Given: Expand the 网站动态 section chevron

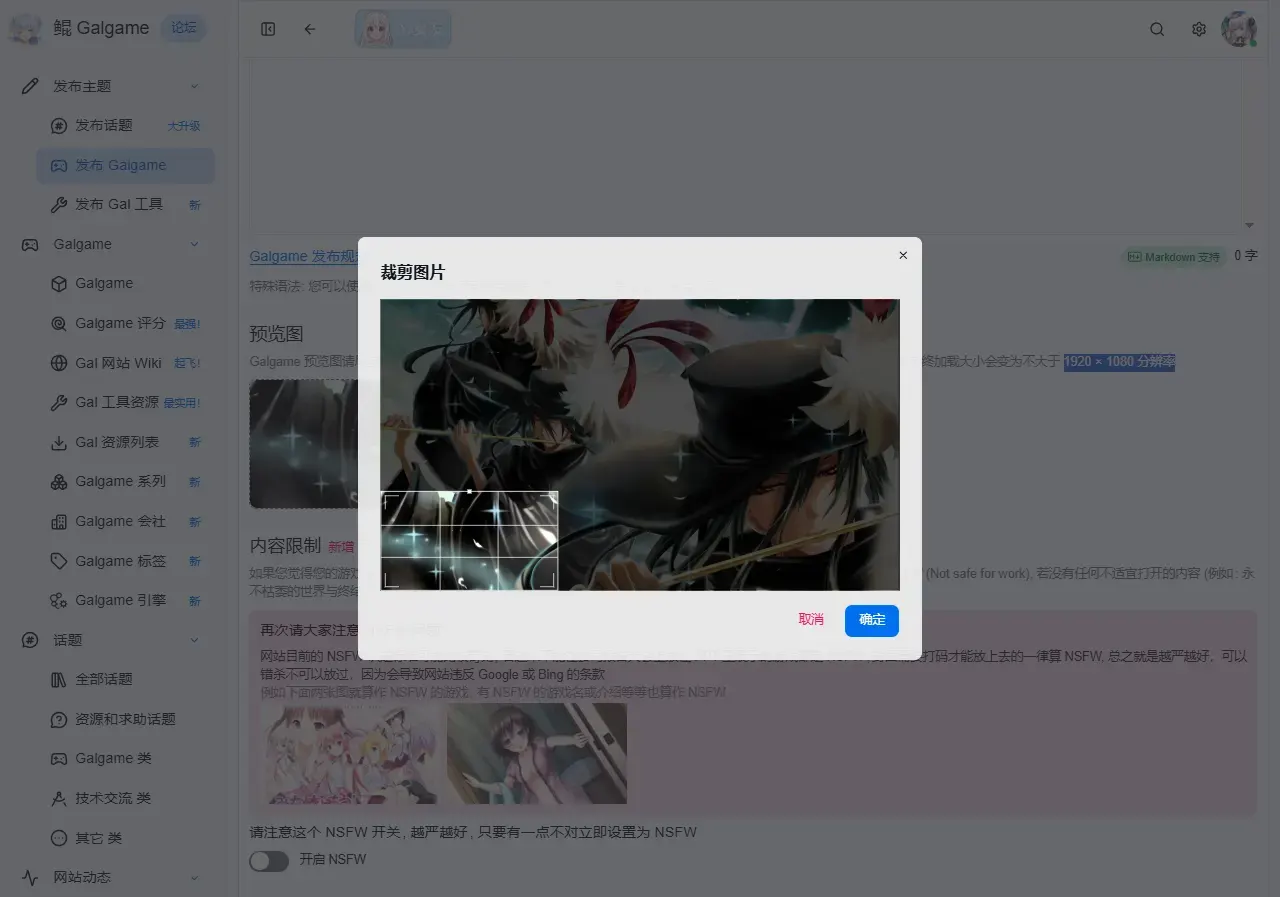Looking at the screenshot, I should click(x=194, y=877).
